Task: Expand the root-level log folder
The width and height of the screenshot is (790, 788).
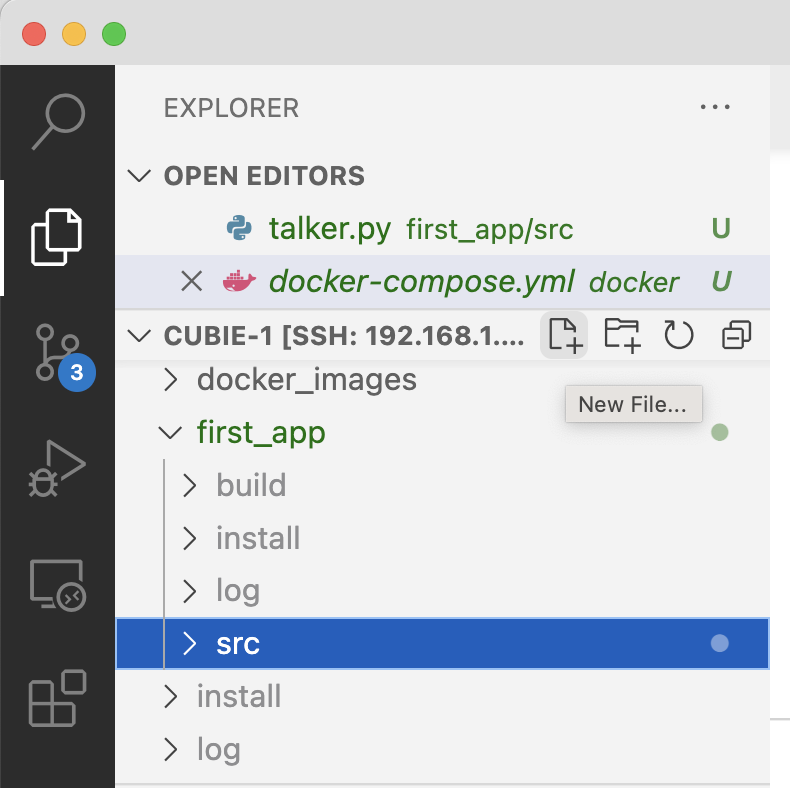Action: [x=171, y=749]
